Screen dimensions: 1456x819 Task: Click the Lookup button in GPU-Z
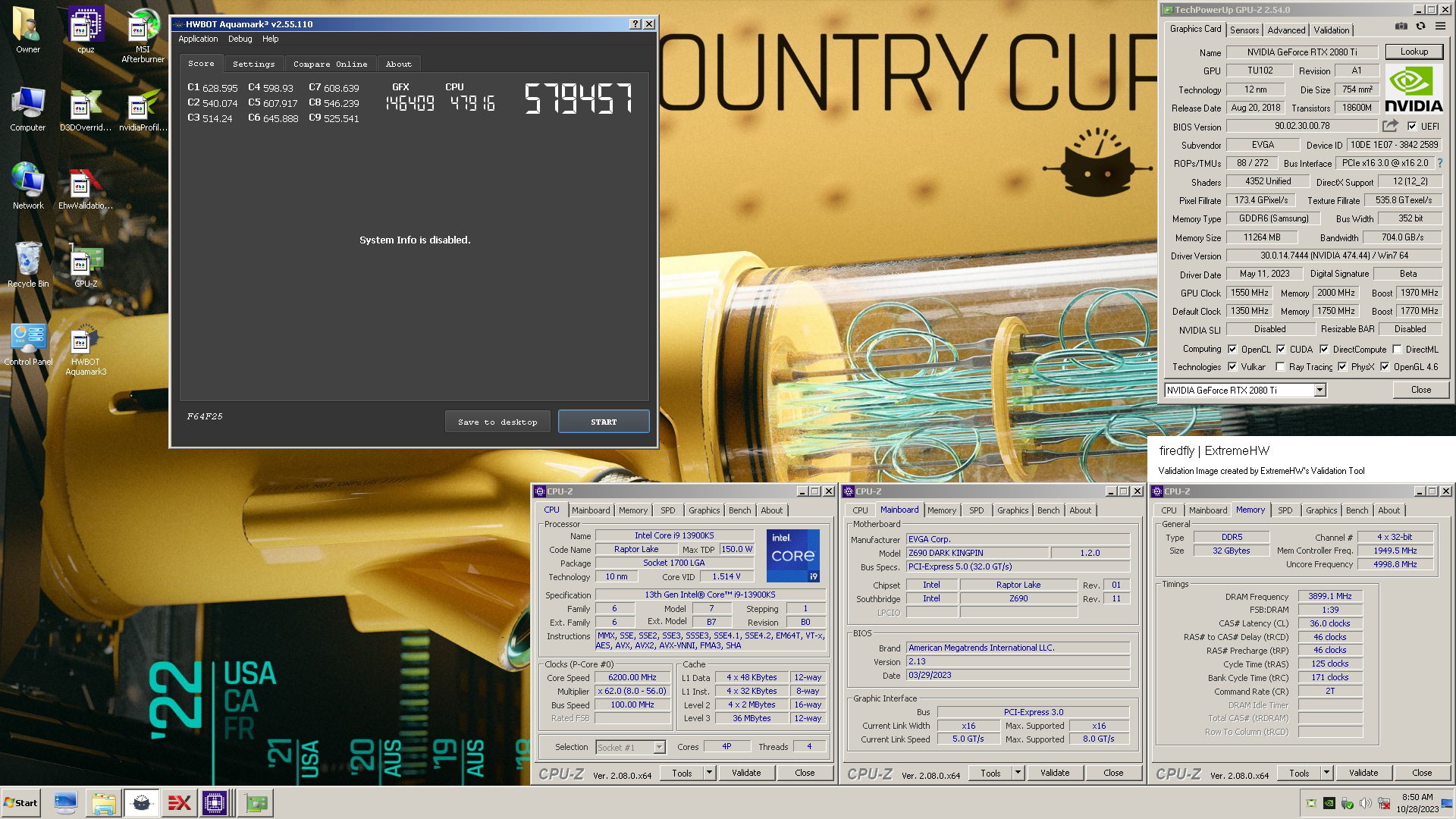[1414, 52]
